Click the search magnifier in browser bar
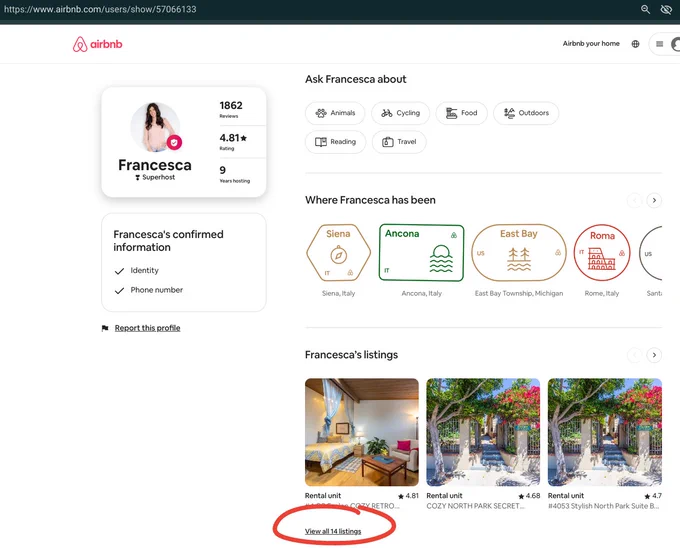The height and width of the screenshot is (548, 680). click(645, 9)
